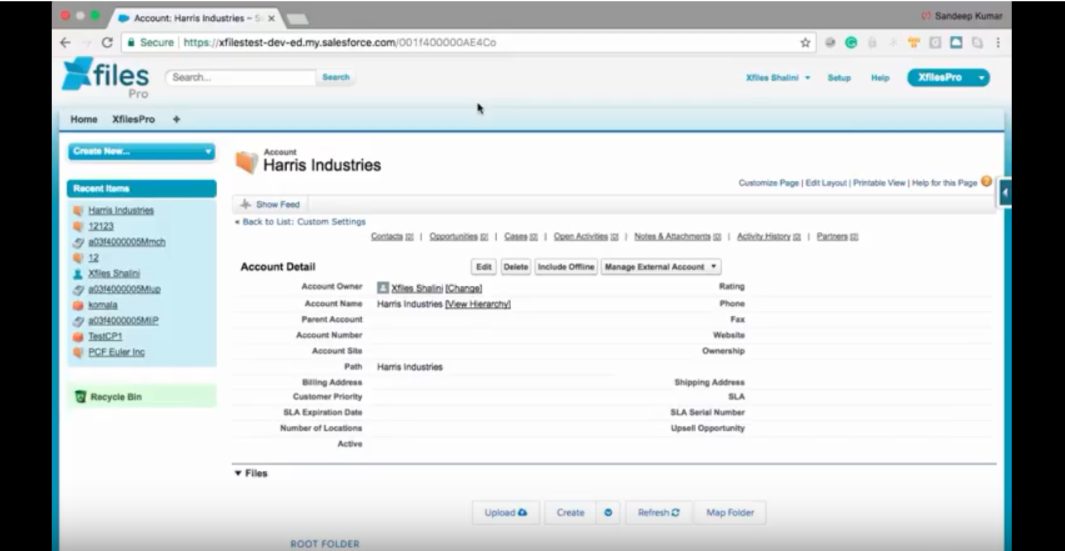Open a03f4000005MIup recent item
Screen dimensions: 1065x551
pyautogui.click(x=124, y=289)
